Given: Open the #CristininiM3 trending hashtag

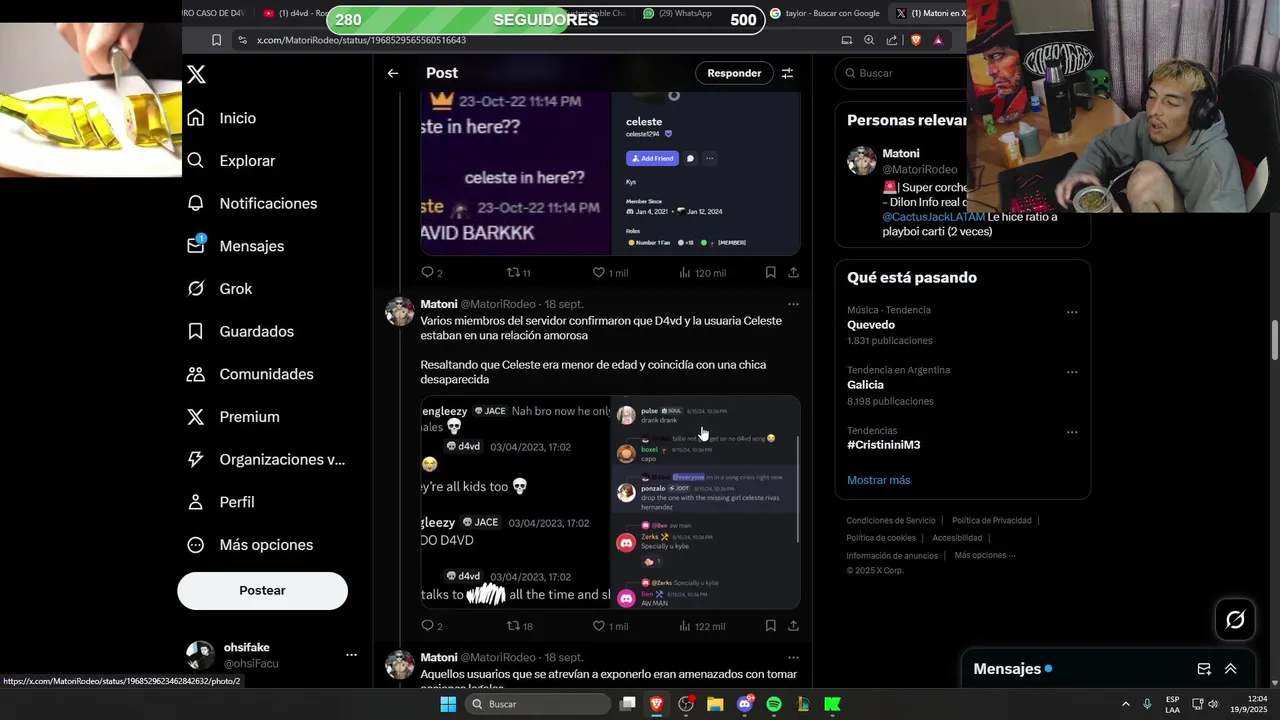Looking at the screenshot, I should coord(883,445).
